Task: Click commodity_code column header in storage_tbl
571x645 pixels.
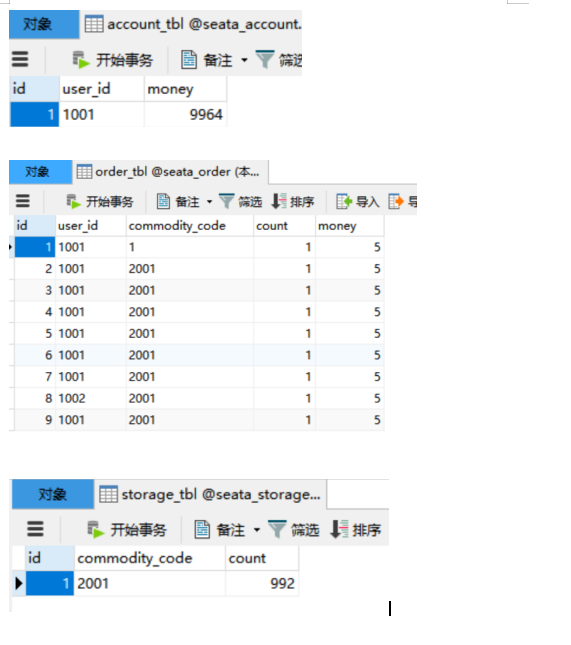Action: point(150,558)
